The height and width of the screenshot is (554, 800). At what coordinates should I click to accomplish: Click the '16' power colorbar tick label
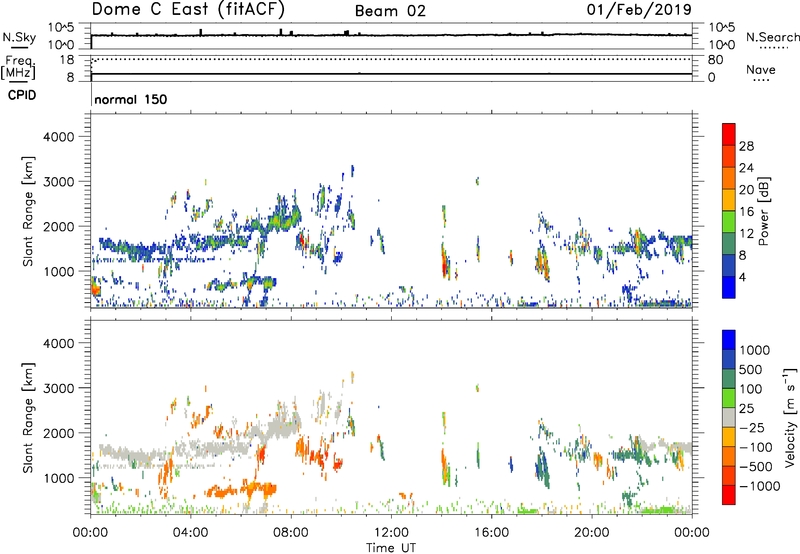click(746, 212)
